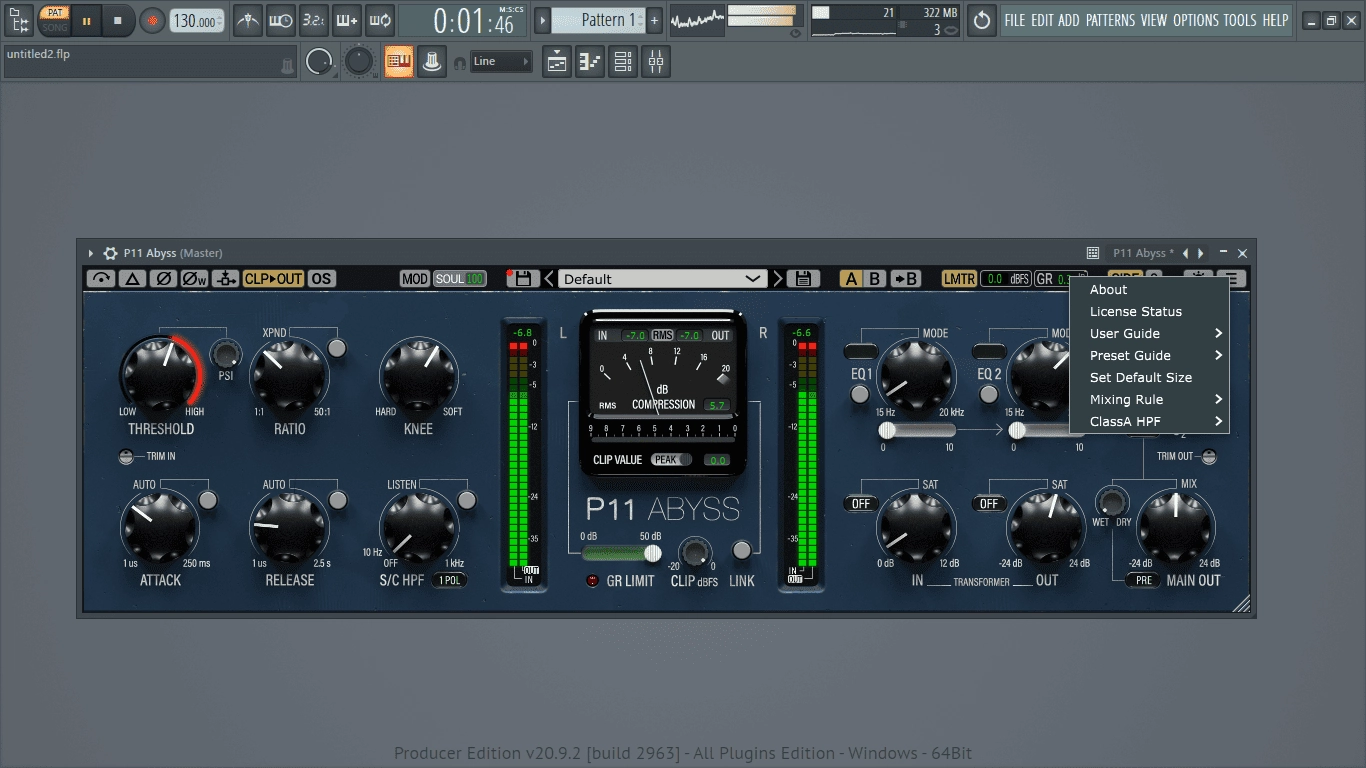Select compare slot A button

851,279
